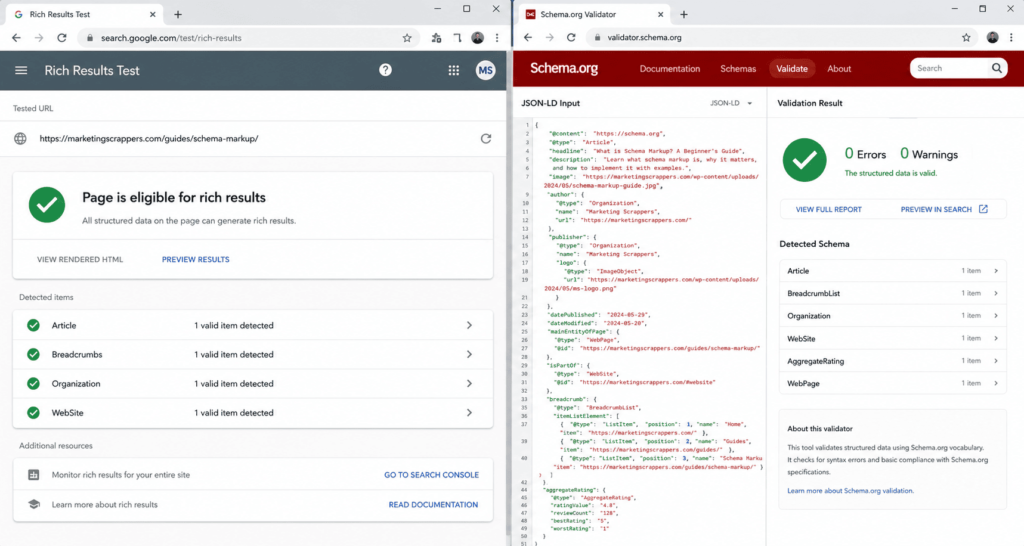This screenshot has height=546, width=1024.
Task: Select the '0 Errors' result text
Action: (865, 154)
